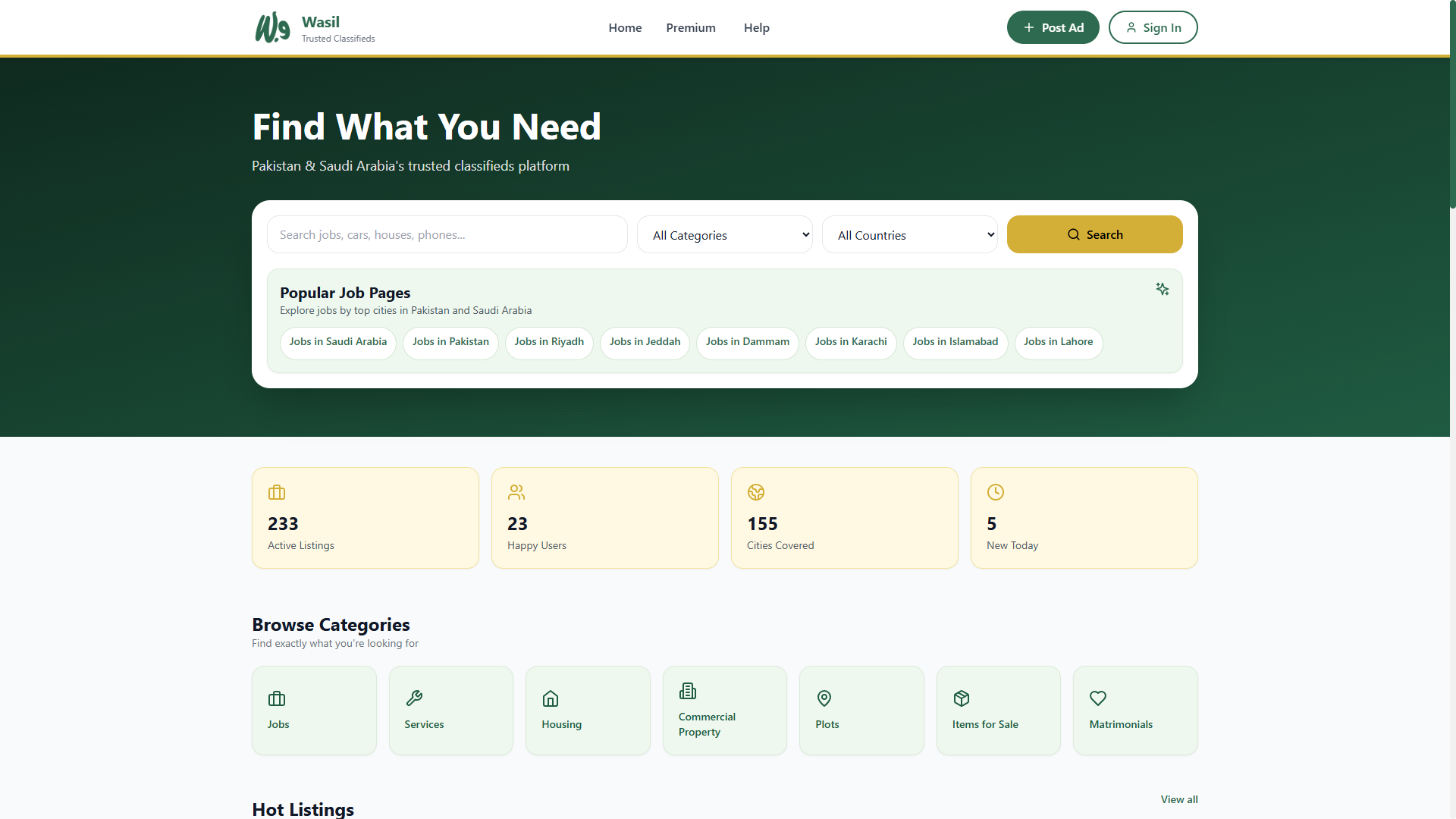Click the briefcase icon in Jobs category
Viewport: 1456px width, 819px height.
(x=277, y=698)
